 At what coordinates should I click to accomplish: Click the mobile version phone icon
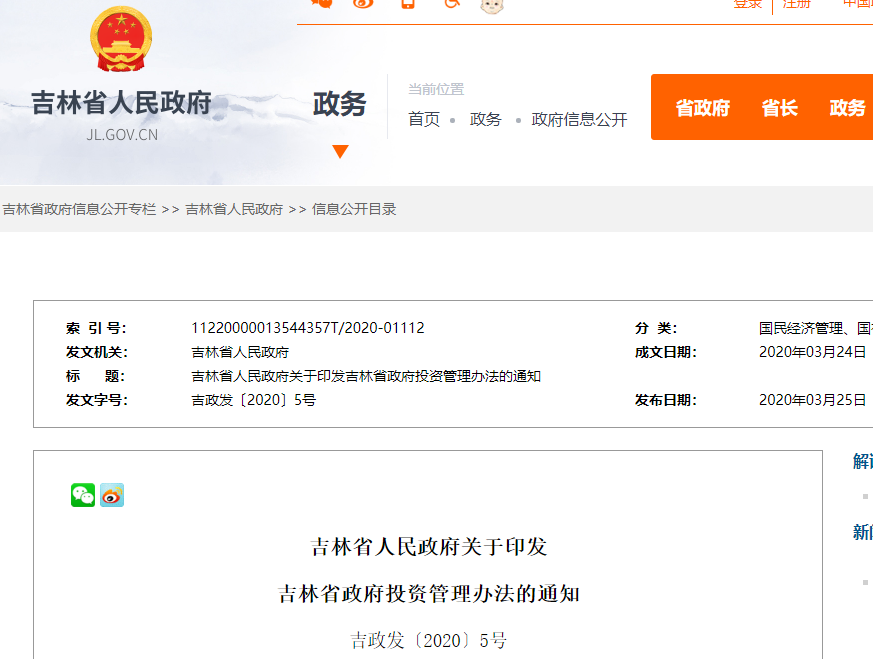407,5
